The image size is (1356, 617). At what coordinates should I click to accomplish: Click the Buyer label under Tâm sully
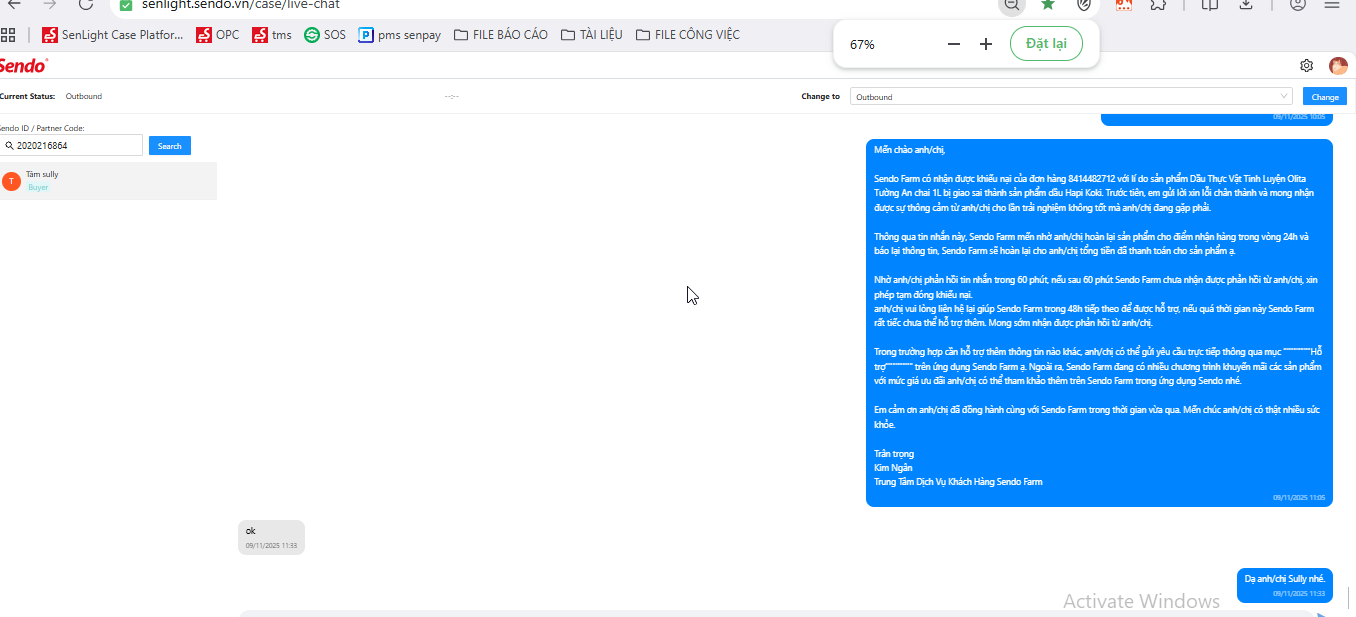pyautogui.click(x=38, y=188)
